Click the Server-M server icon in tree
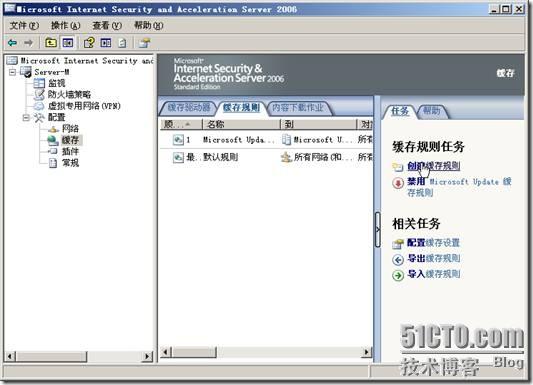The image size is (533, 385). click(x=26, y=72)
